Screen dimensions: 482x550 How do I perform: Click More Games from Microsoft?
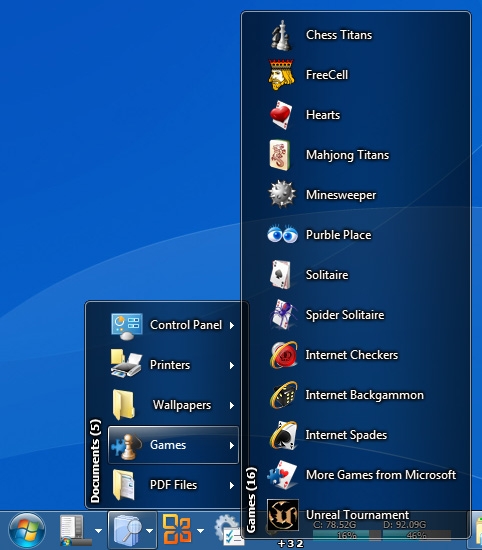pyautogui.click(x=357, y=475)
